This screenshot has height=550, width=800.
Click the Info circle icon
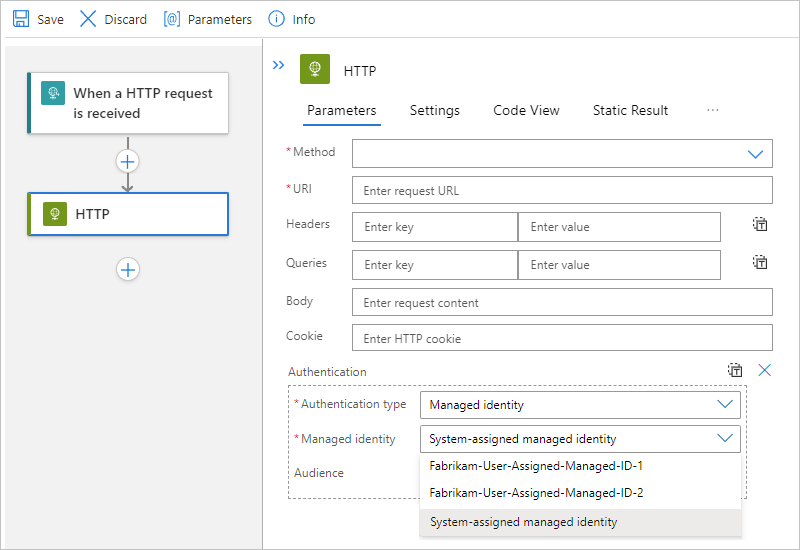276,19
